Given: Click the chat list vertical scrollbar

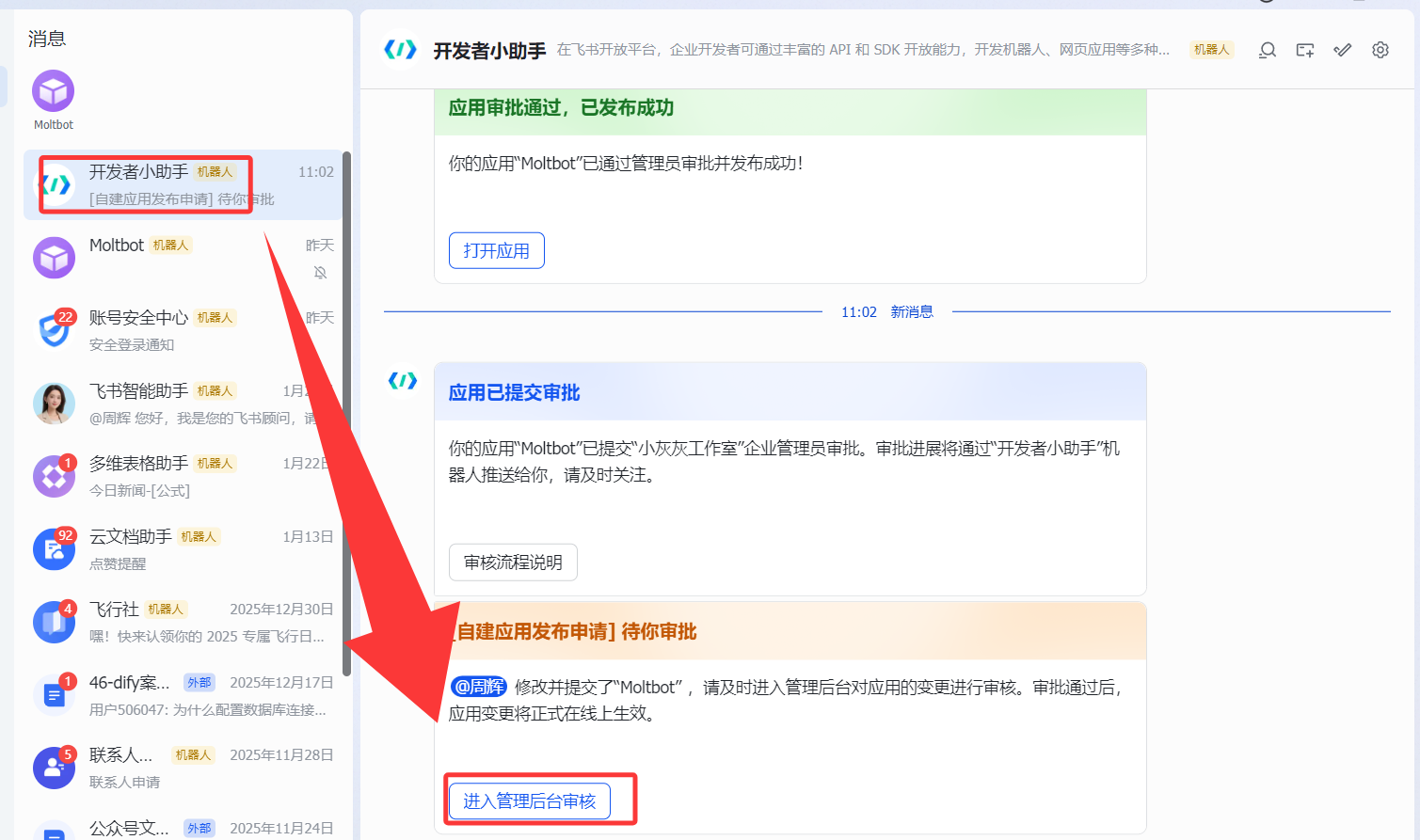Looking at the screenshot, I should 347,414.
